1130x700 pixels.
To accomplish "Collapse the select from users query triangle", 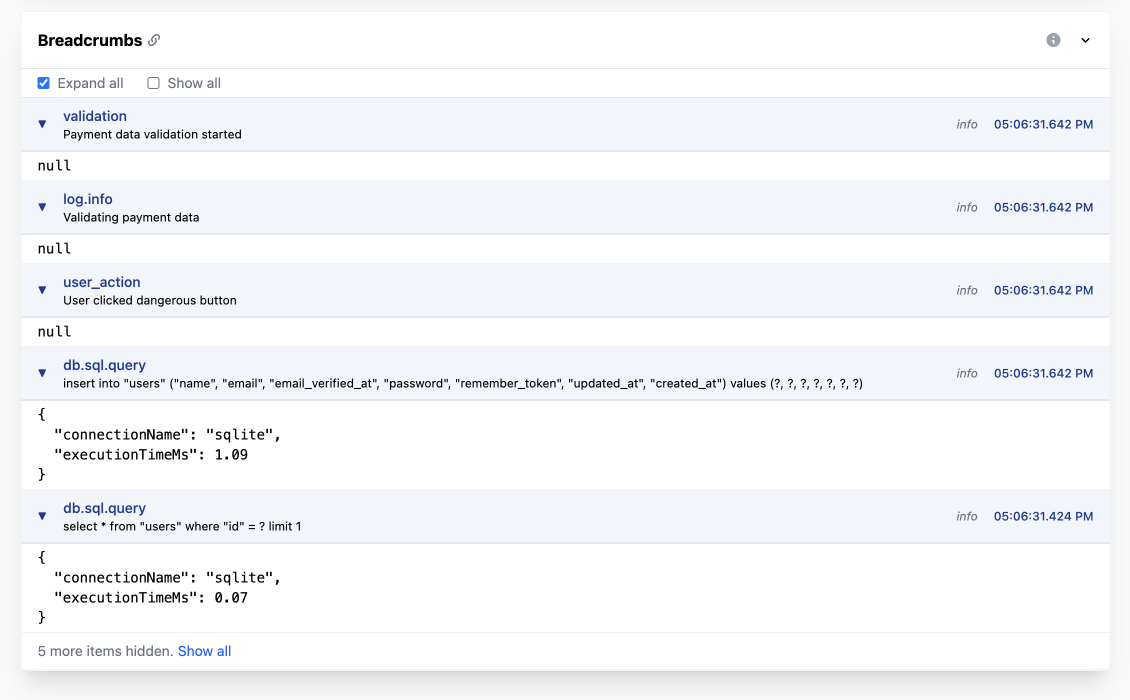I will pos(43,516).
